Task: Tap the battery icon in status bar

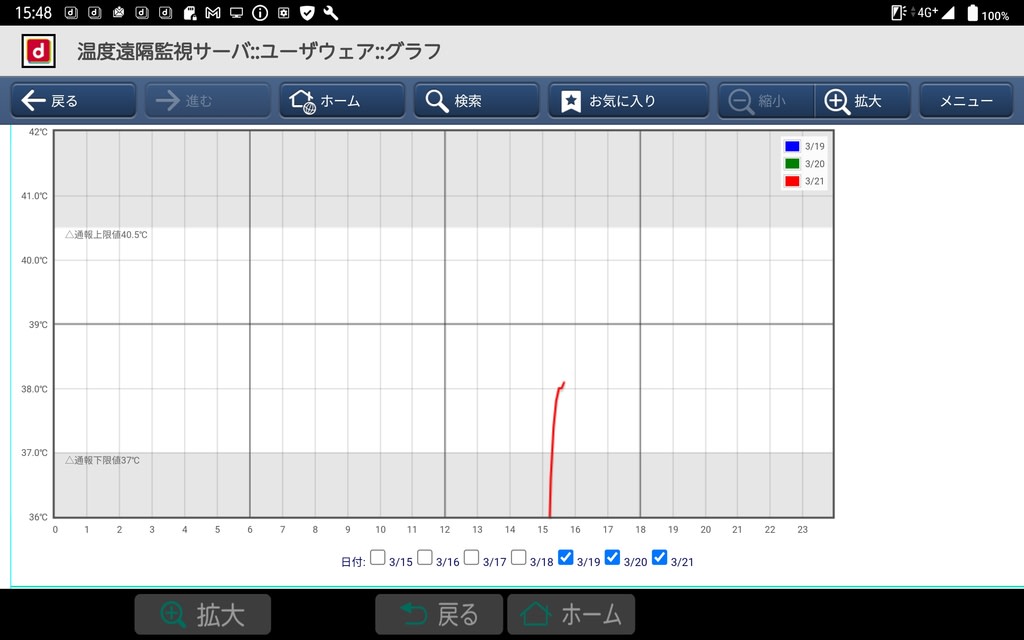Action: pyautogui.click(x=972, y=13)
